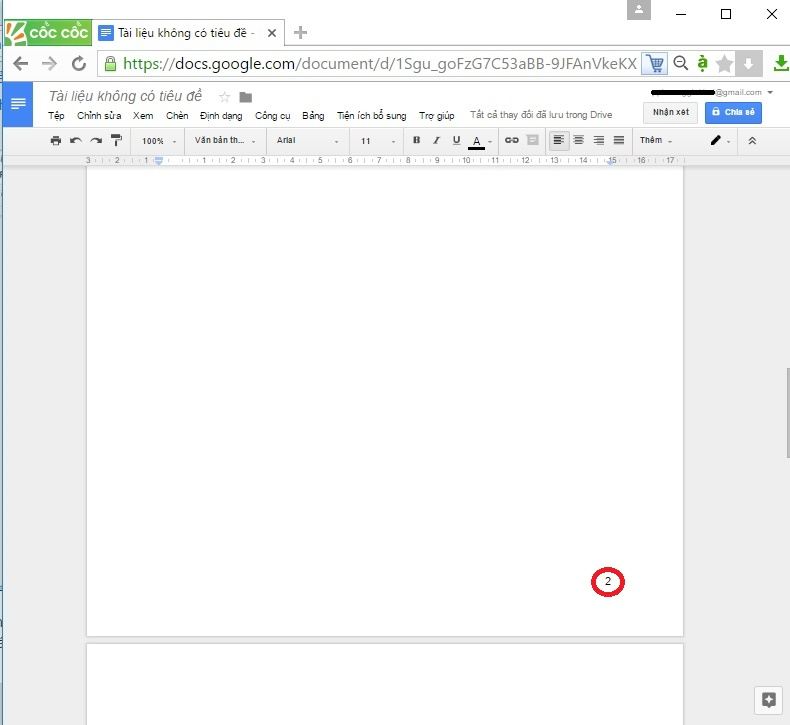Click the page number 2 in footer
The height and width of the screenshot is (725, 790).
(x=608, y=581)
